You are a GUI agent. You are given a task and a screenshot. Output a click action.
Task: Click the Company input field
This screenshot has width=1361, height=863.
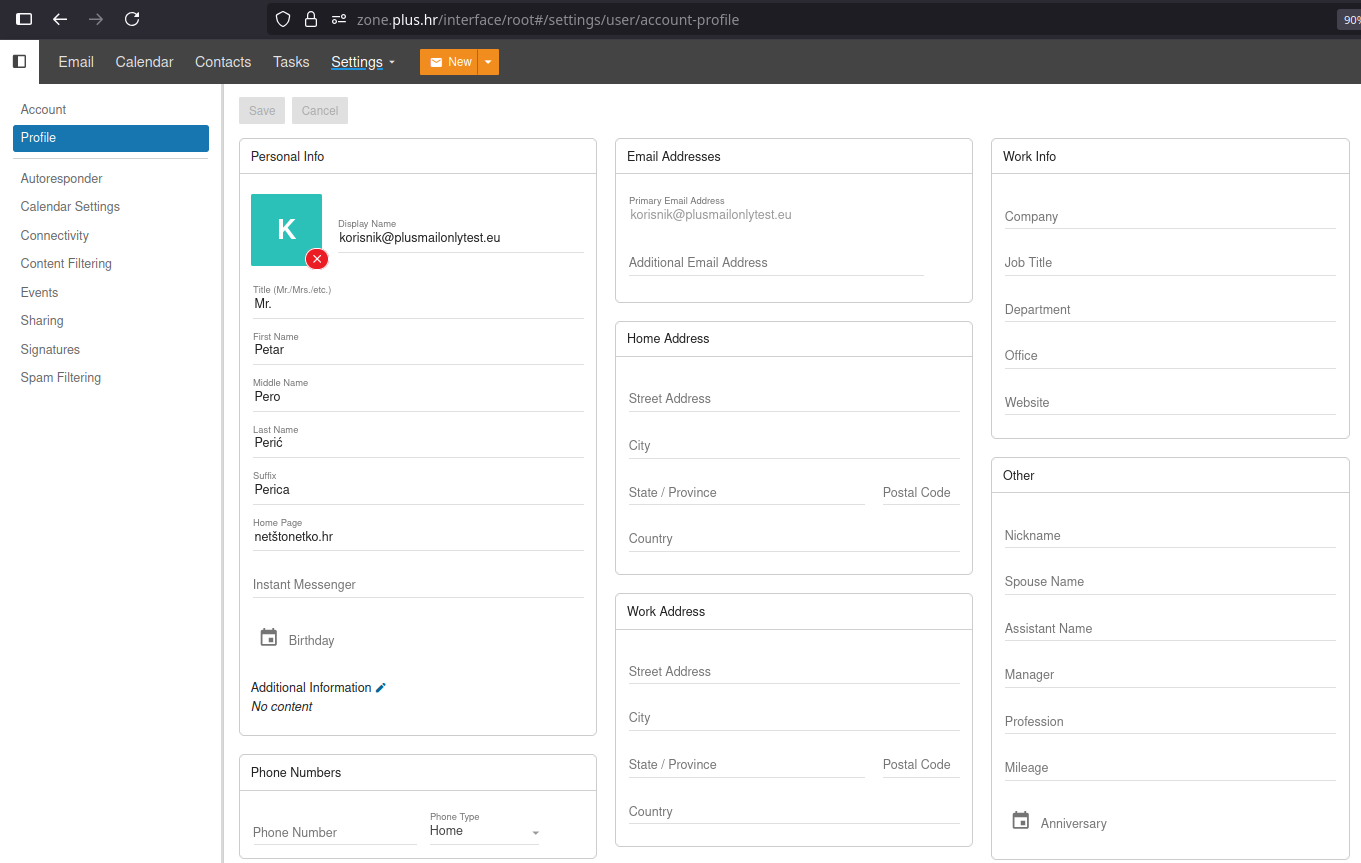pyautogui.click(x=1169, y=217)
